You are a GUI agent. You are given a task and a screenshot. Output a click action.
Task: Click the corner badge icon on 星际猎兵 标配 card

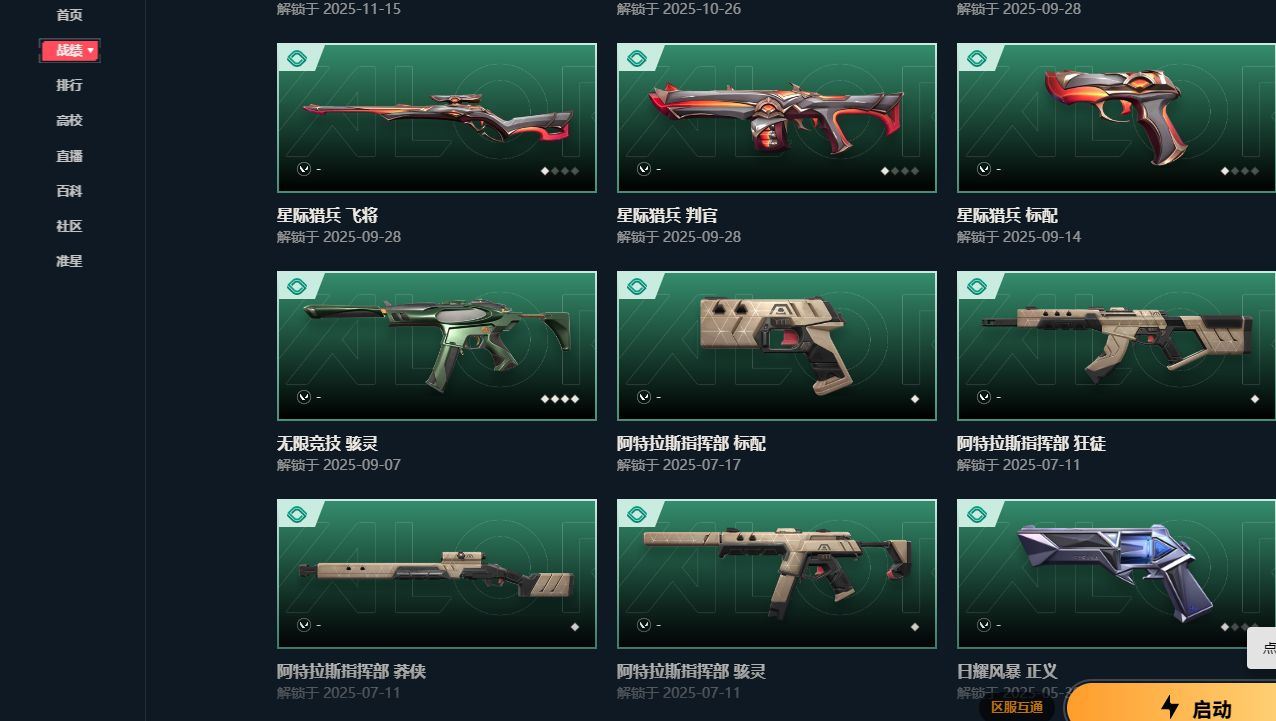[976, 59]
